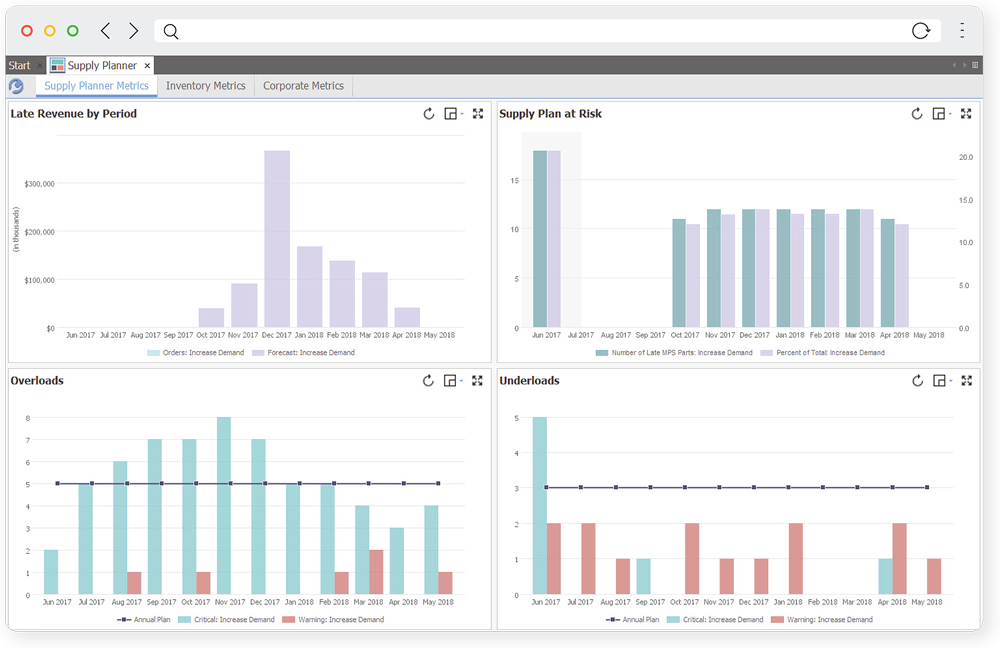Refresh the Overloads chart
Viewport: 1000px width, 648px height.
[429, 381]
